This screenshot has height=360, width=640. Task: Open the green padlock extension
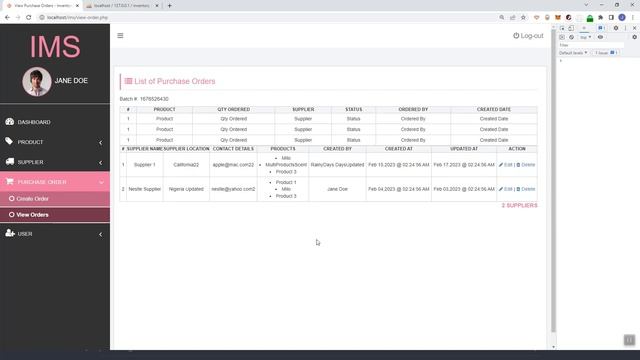(590, 18)
